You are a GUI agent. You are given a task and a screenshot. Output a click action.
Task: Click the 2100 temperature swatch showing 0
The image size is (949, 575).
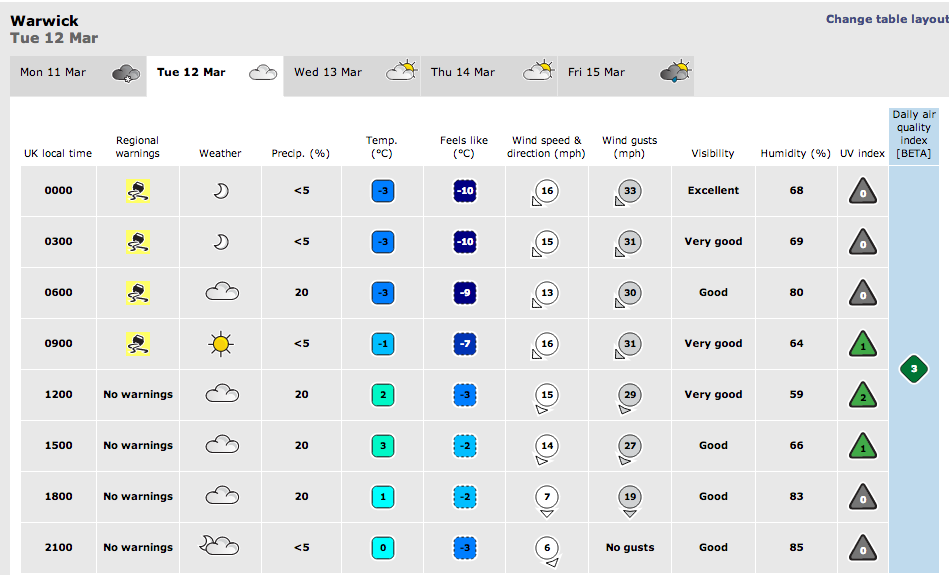pos(383,547)
